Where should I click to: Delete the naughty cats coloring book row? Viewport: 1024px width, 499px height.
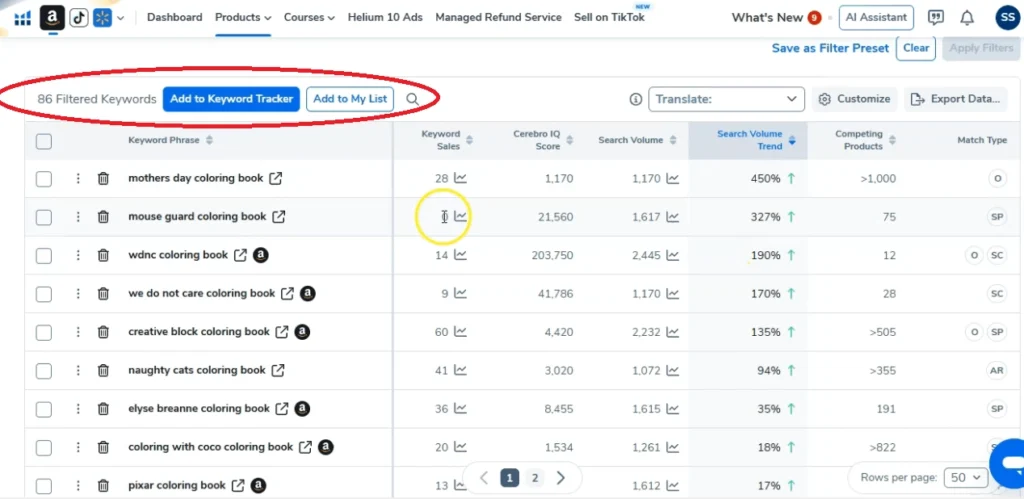pyautogui.click(x=103, y=370)
